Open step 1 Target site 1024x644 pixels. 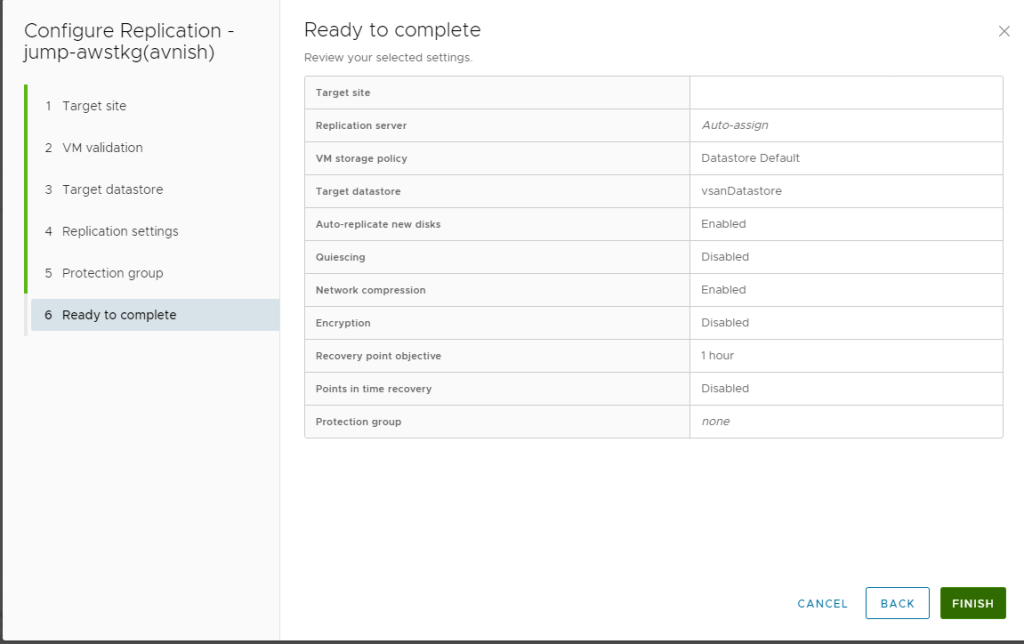click(94, 106)
